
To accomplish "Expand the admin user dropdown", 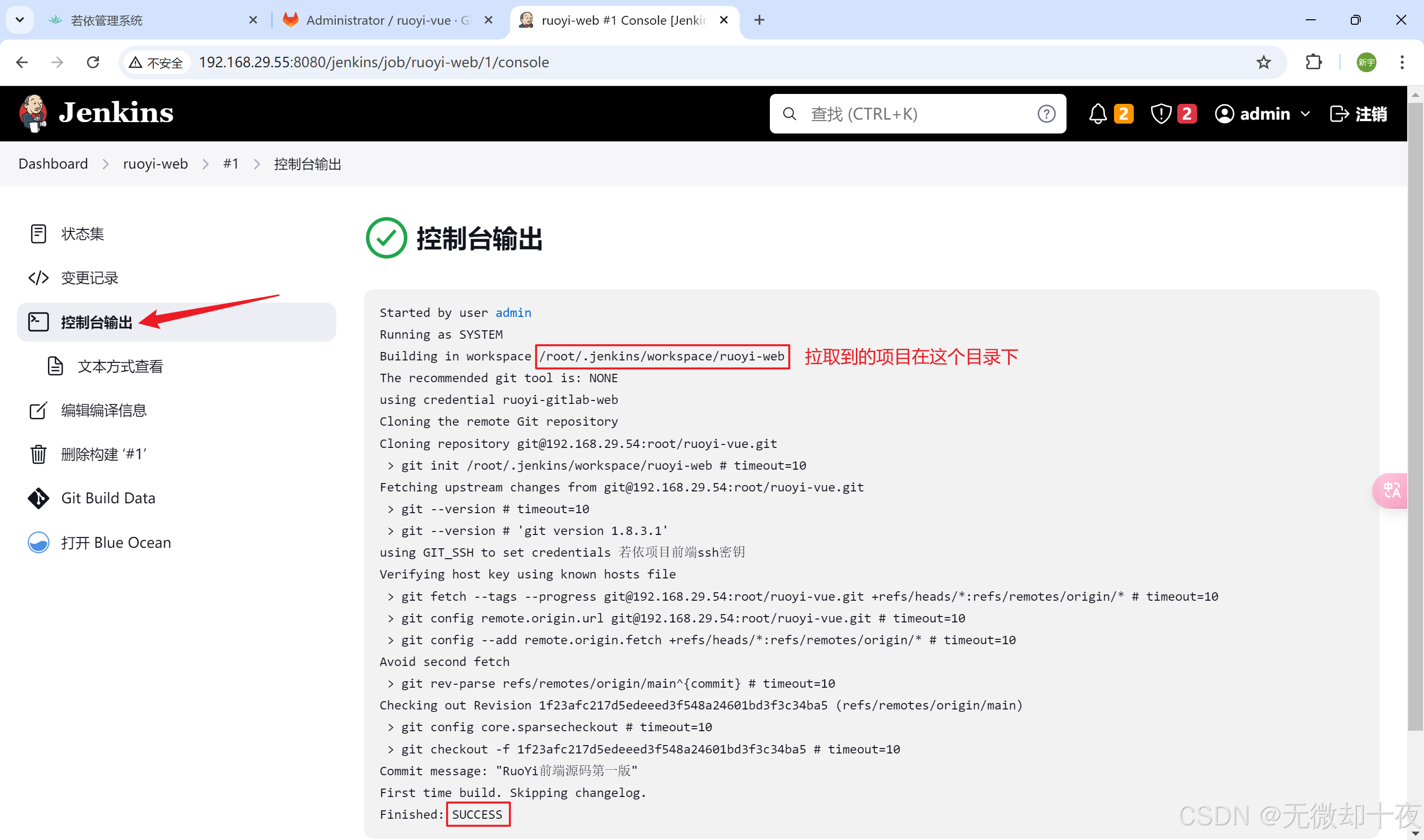I will 1305,114.
